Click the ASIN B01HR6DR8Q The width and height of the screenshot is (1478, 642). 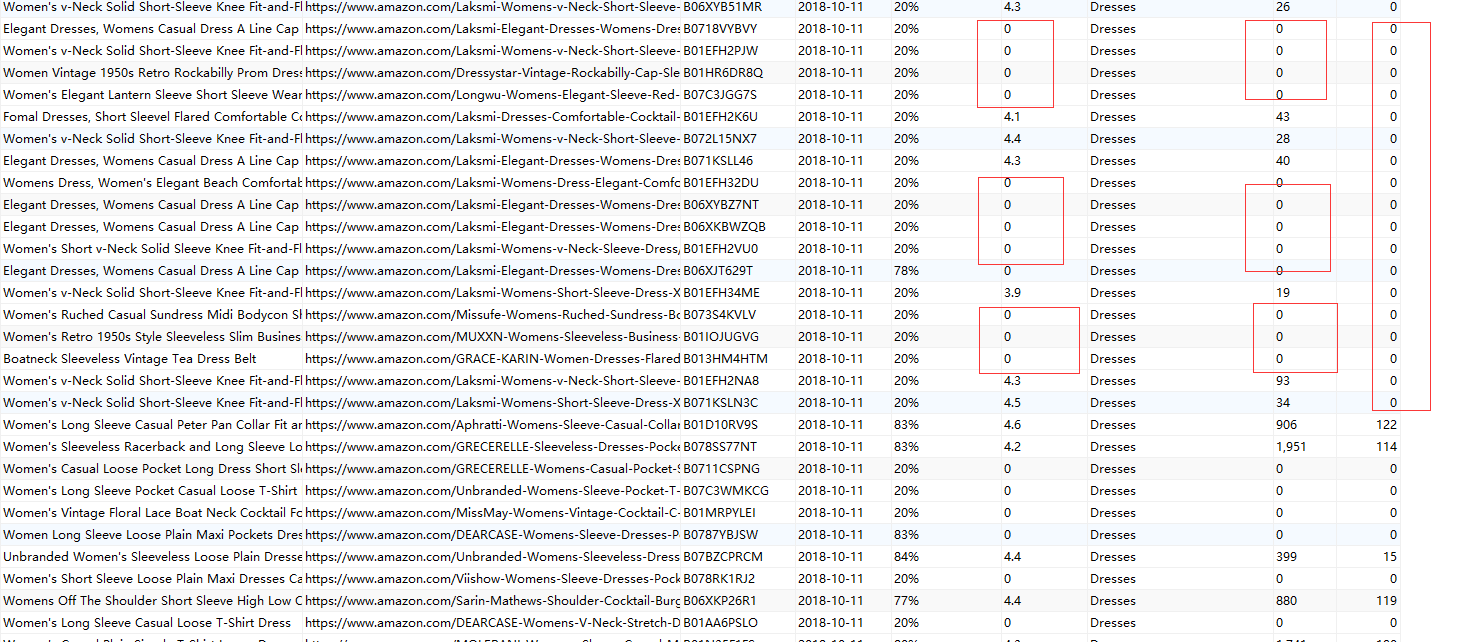722,72
